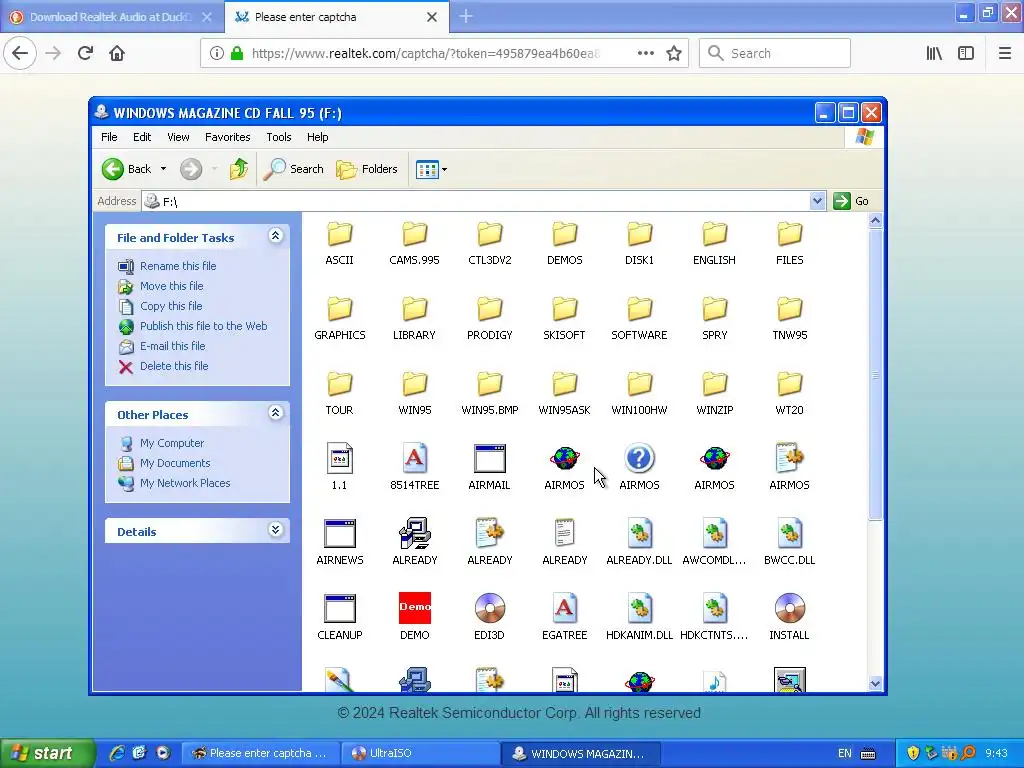Select the AIRNEWS application icon
1024x768 pixels.
point(340,534)
